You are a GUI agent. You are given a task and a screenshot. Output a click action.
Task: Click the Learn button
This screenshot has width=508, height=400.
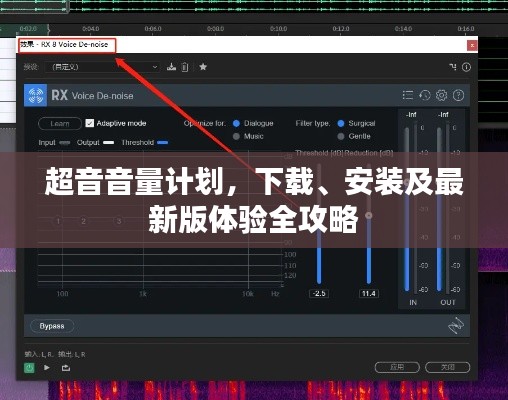coord(60,124)
